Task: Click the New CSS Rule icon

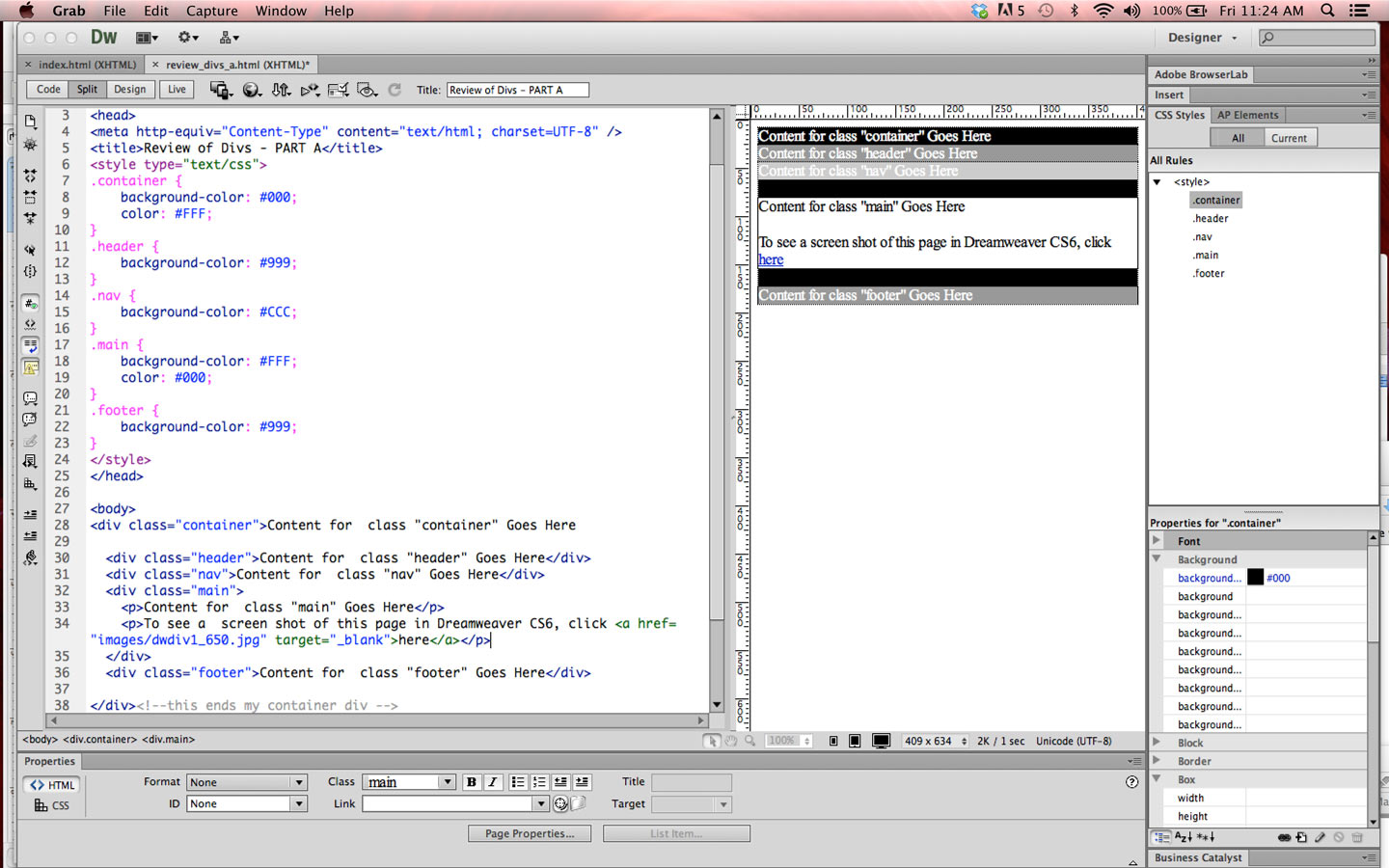Action: [1301, 837]
